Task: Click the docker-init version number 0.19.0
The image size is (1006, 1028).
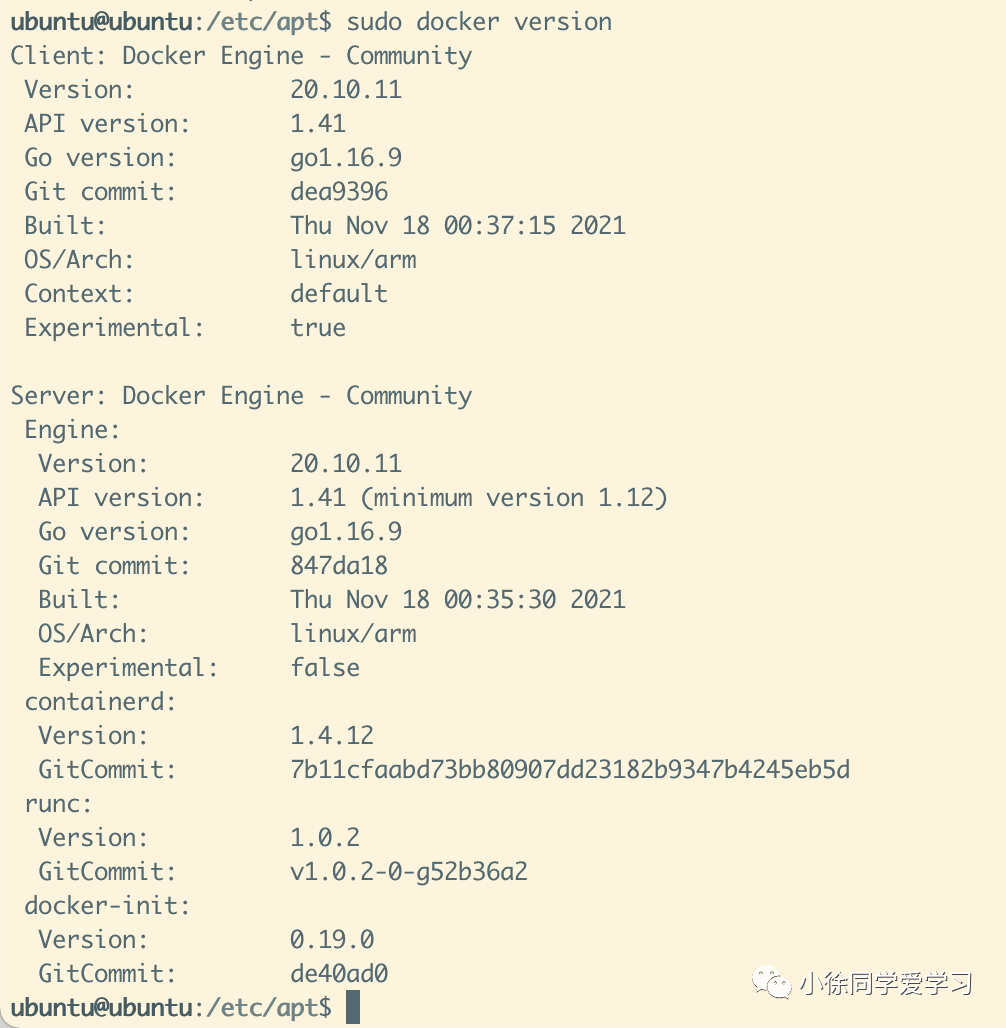Action: click(332, 939)
